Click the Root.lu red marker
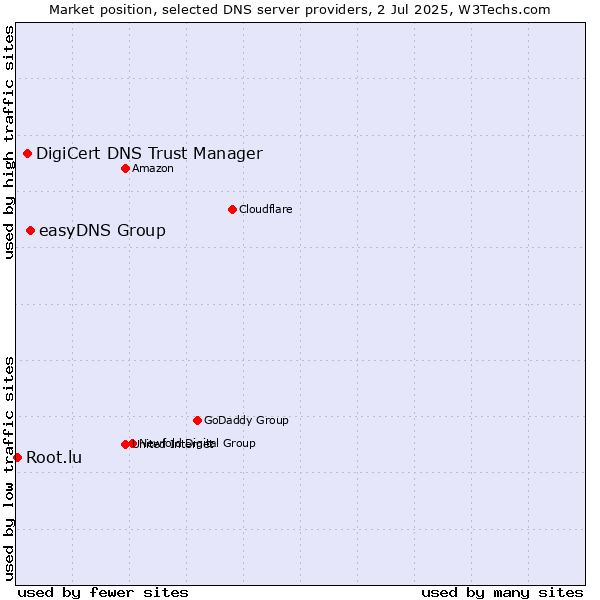The height and width of the screenshot is (600, 600). point(18,457)
